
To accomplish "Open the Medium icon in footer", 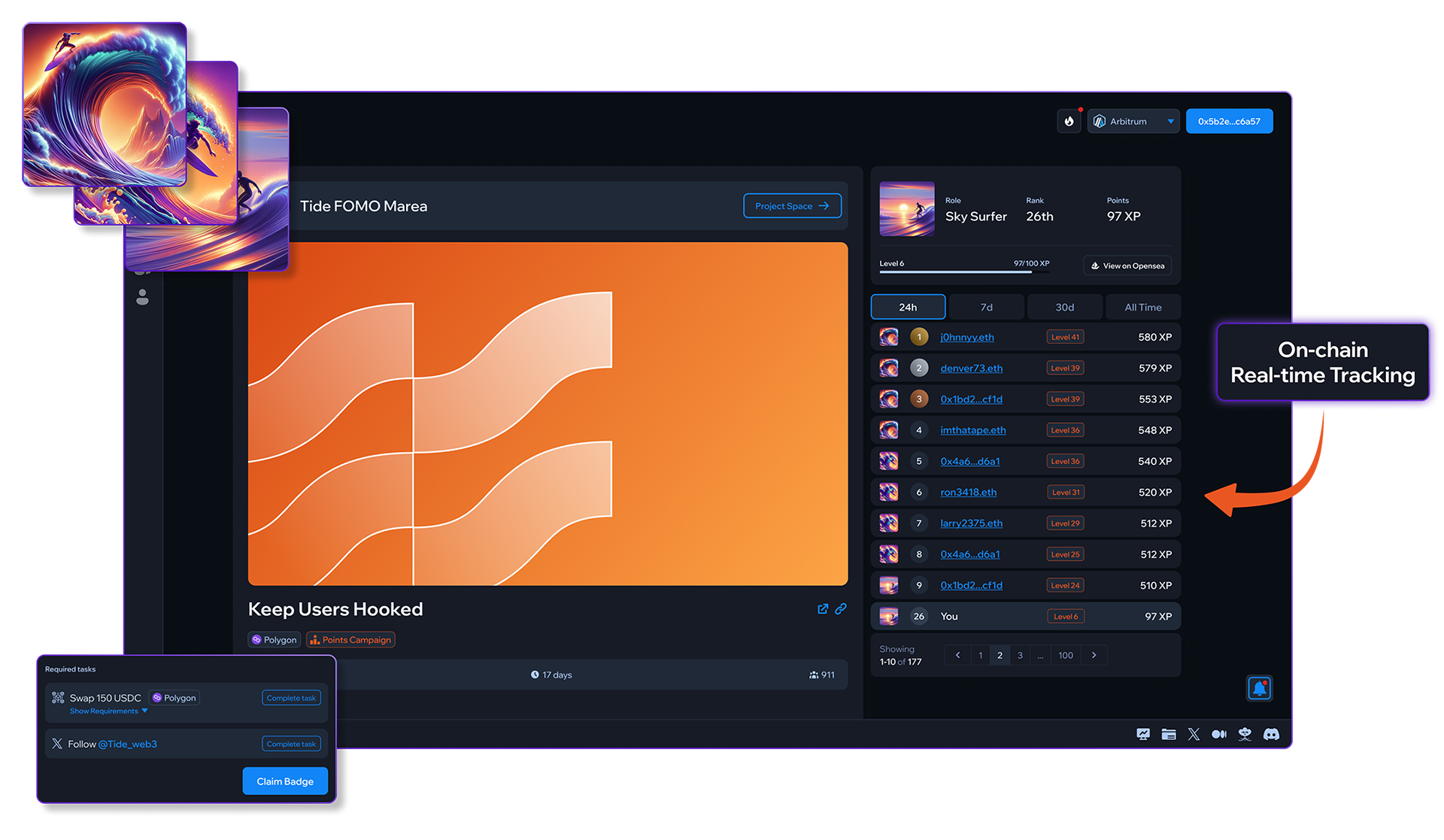I will pos(1219,734).
